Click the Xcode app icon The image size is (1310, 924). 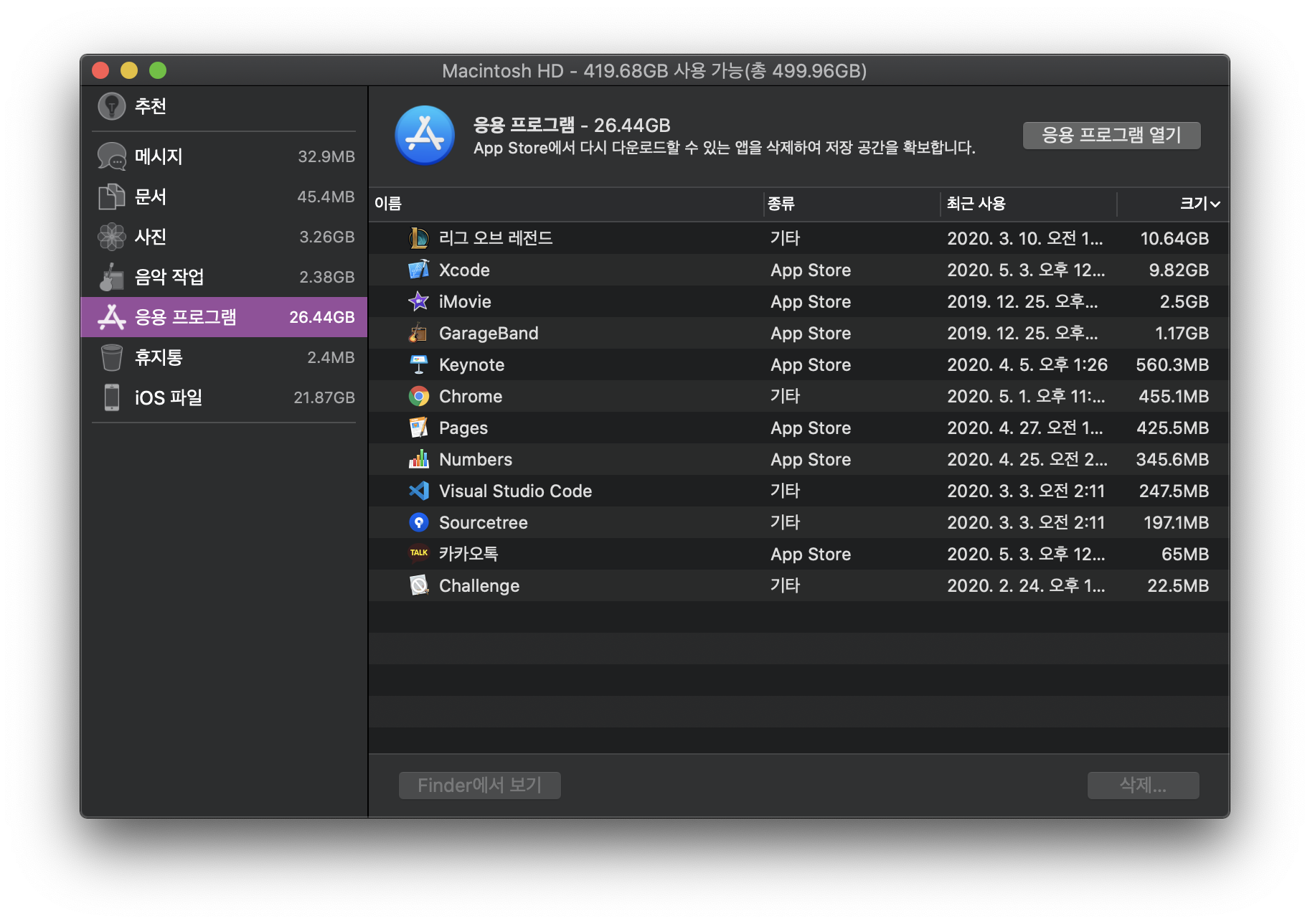[x=419, y=270]
